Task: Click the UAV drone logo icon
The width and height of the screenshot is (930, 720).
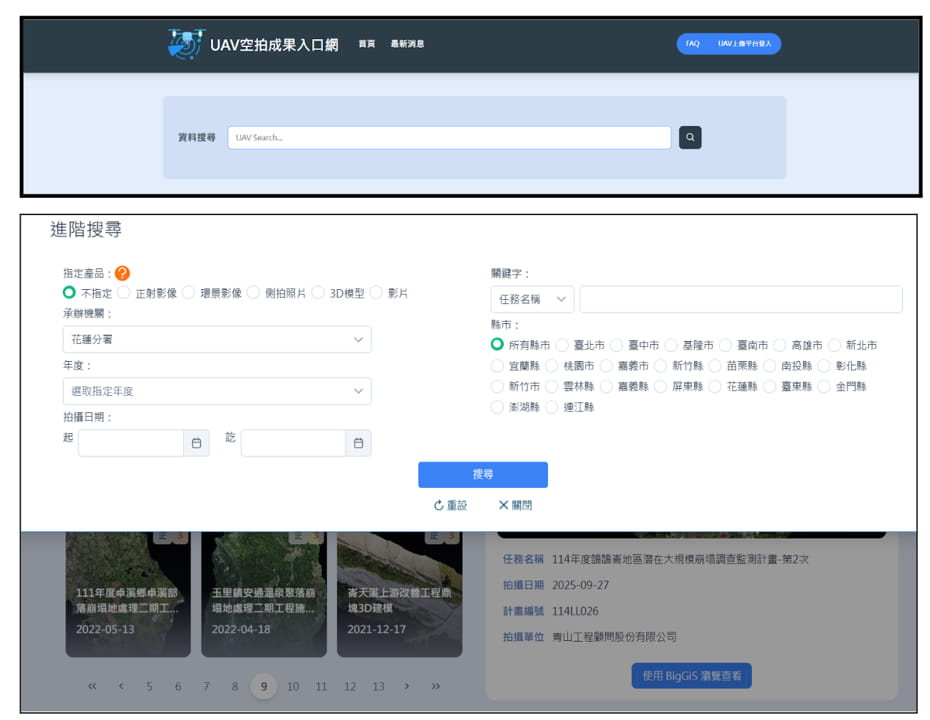Action: (x=185, y=44)
